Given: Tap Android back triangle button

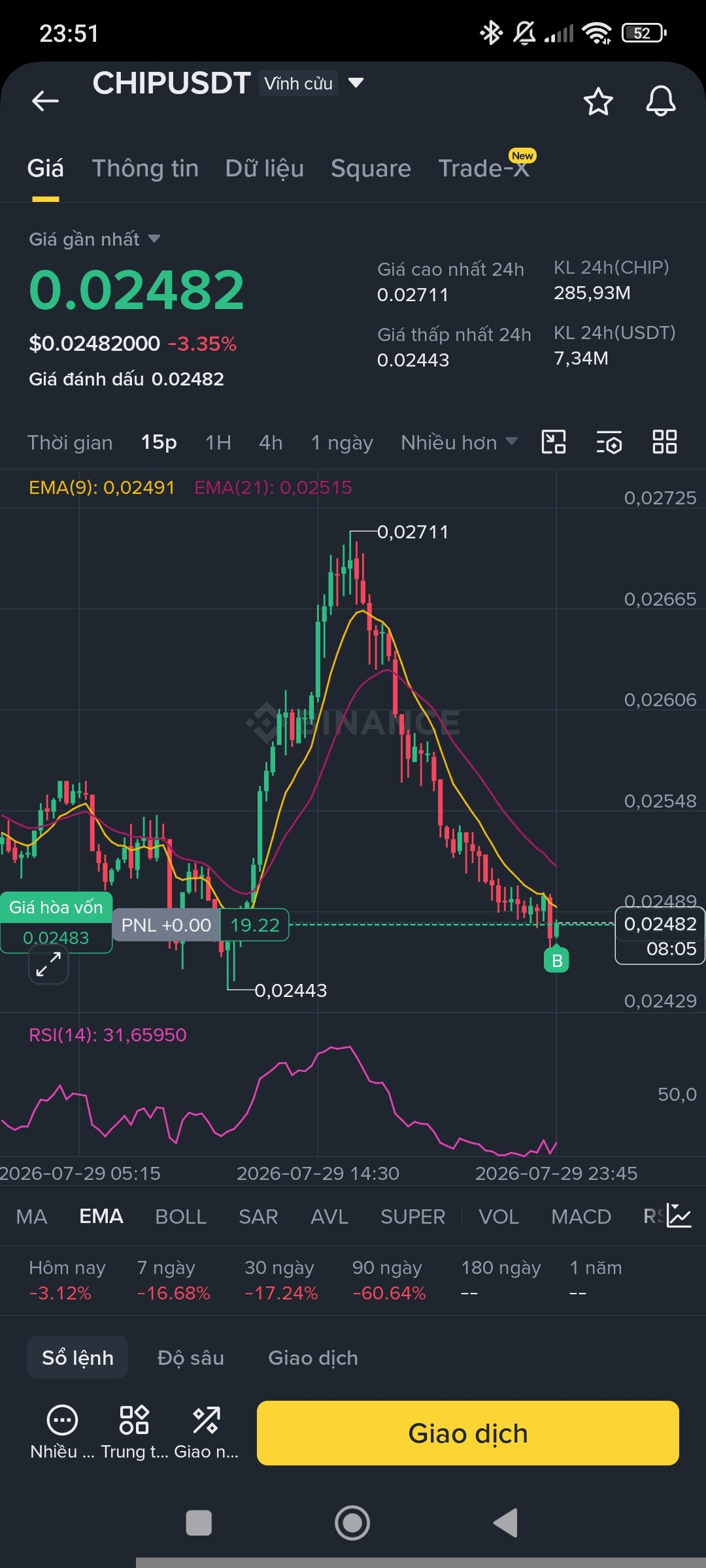Looking at the screenshot, I should click(x=505, y=1523).
